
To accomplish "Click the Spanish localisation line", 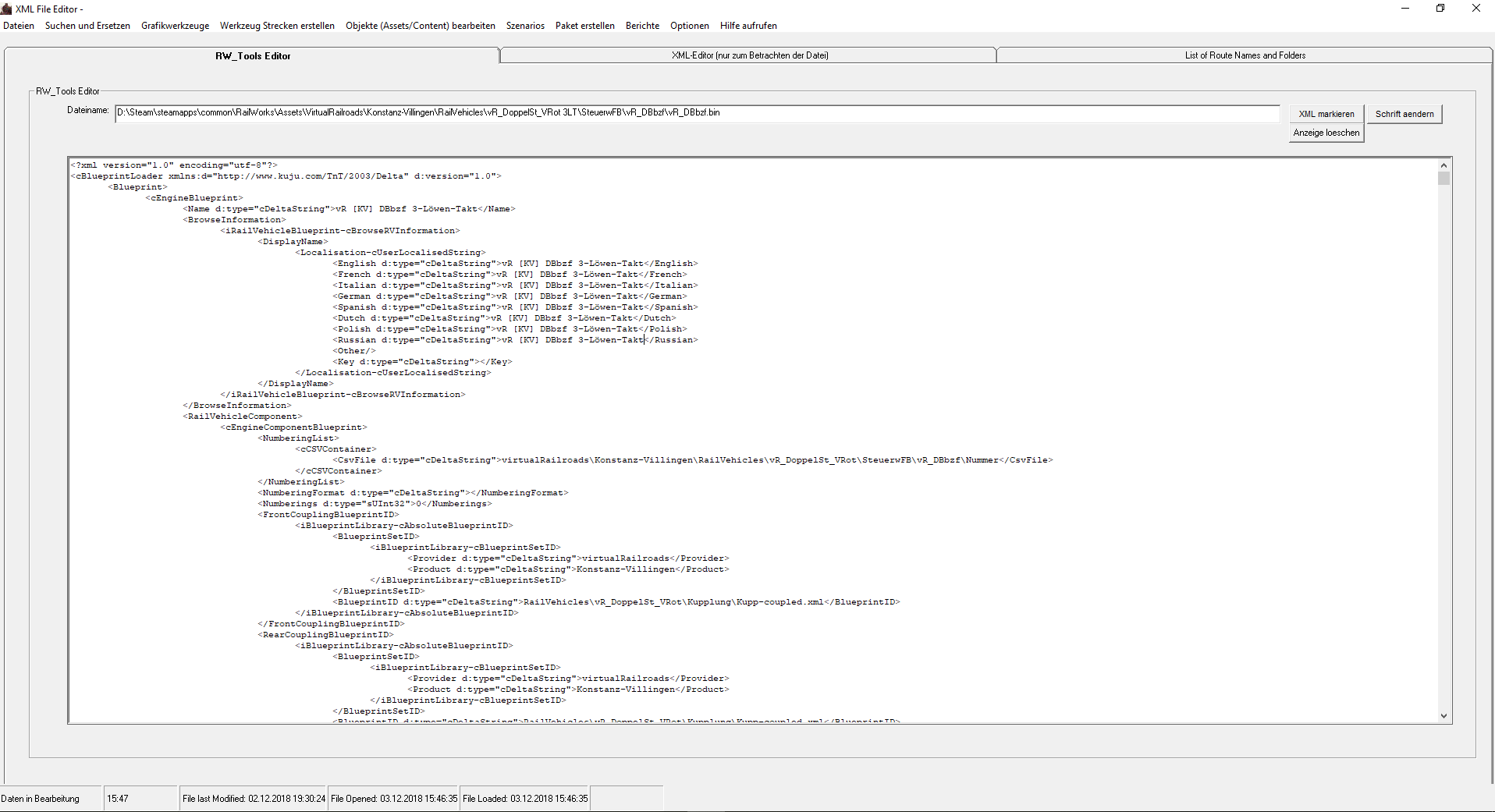I will coord(516,307).
